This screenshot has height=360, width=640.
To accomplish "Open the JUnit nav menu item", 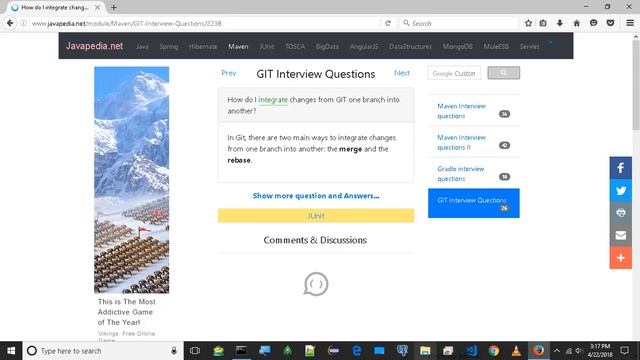I will pos(267,47).
